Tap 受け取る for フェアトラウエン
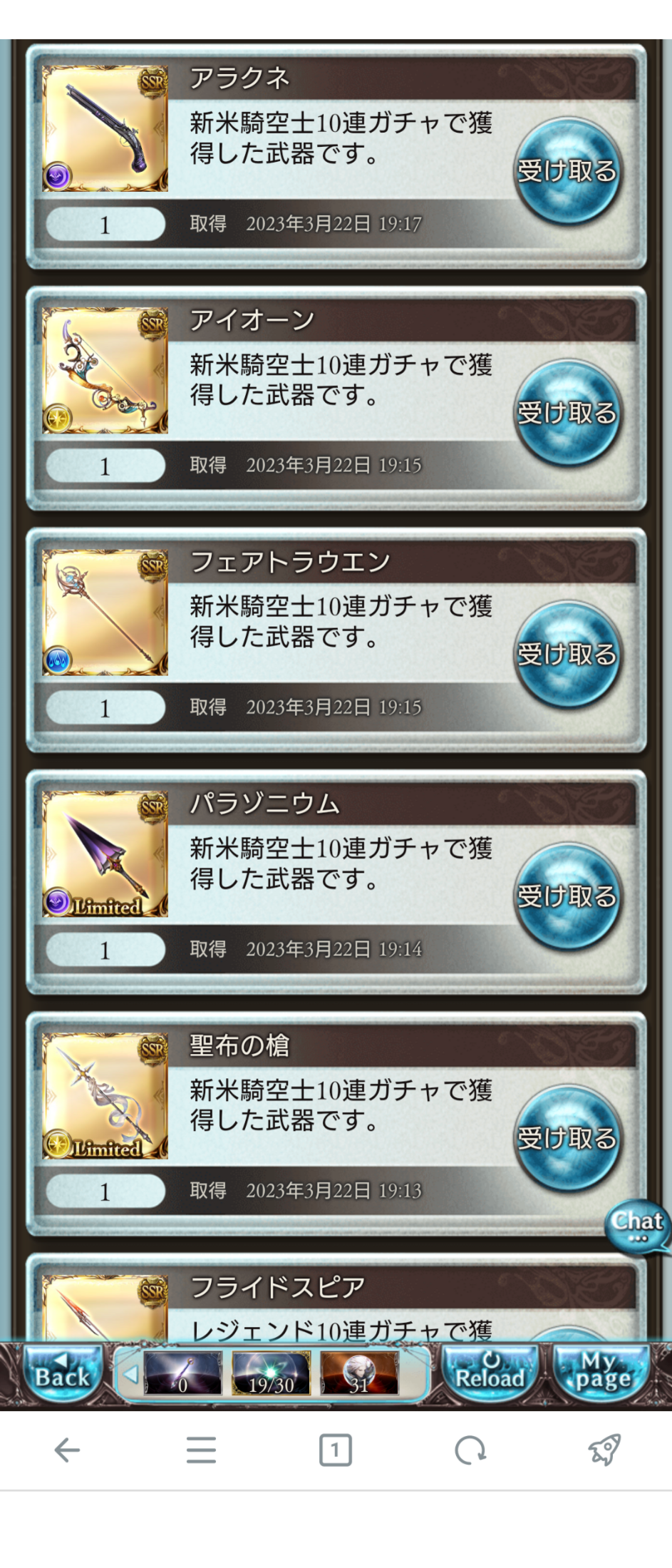 point(567,655)
